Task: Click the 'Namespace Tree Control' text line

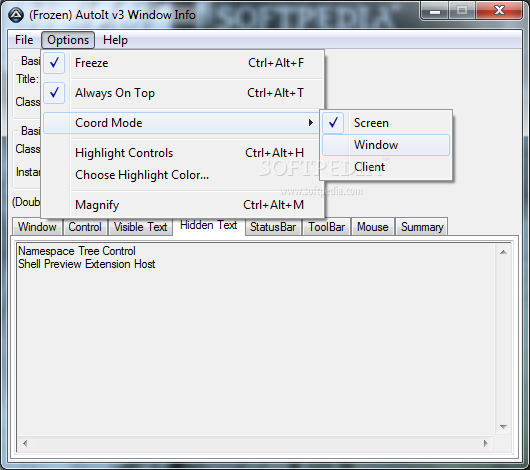Action: [x=77, y=251]
